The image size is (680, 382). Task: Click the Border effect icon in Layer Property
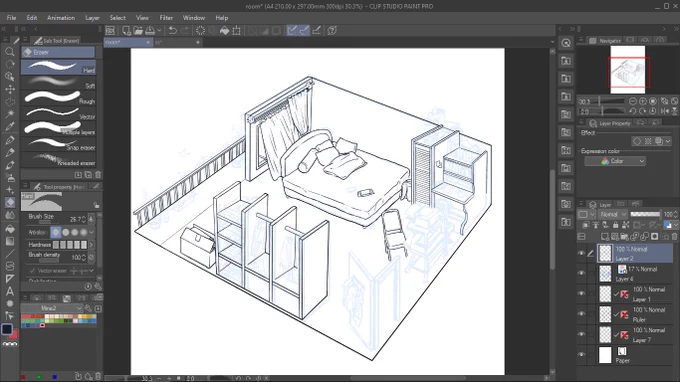tap(637, 141)
